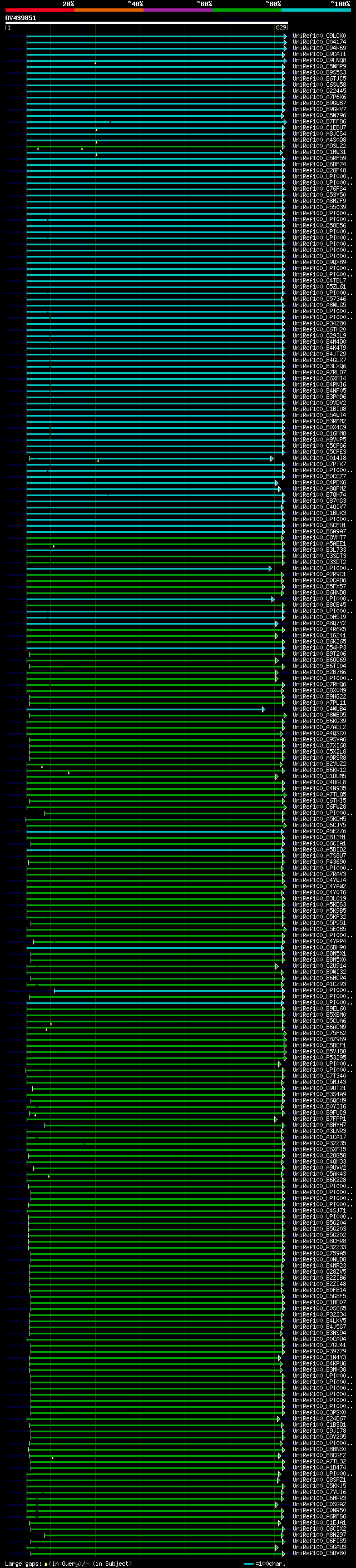Screen dimensions: 356x1568
Task: Open hit UniRef100_Q8I3M1
Action: (319, 838)
